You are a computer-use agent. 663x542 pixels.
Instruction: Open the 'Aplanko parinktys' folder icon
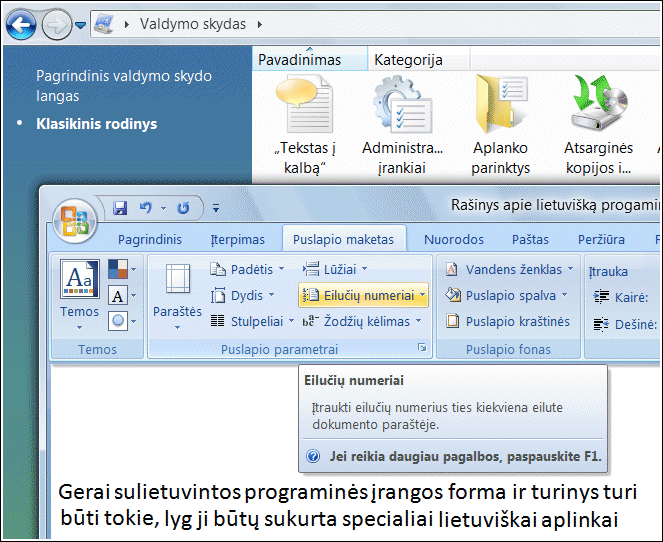[x=501, y=104]
